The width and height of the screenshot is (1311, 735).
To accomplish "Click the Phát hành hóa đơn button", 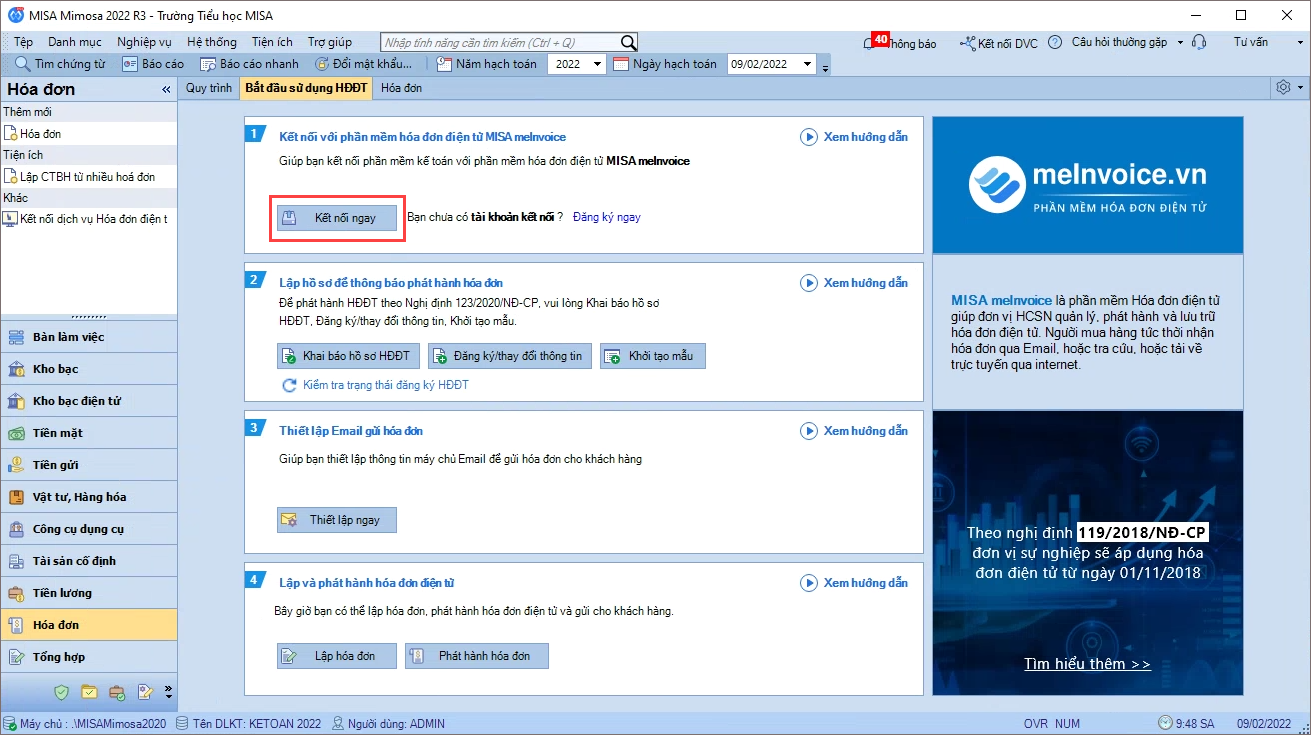I will click(x=477, y=656).
